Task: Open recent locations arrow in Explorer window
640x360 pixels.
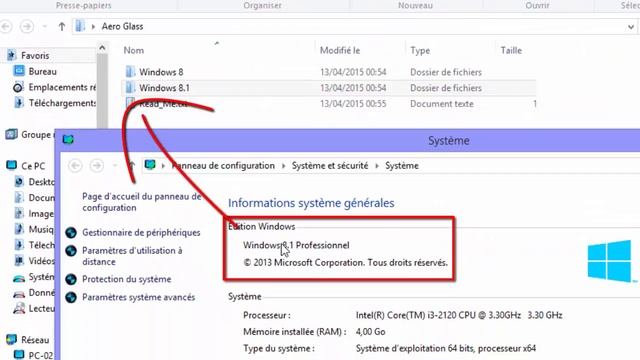Action: pyautogui.click(x=45, y=27)
